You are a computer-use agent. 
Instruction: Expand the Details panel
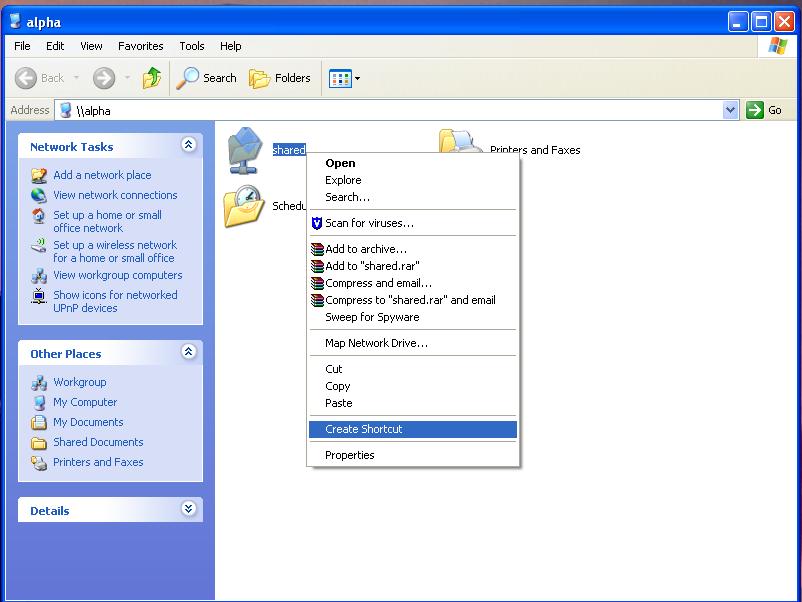[188, 509]
